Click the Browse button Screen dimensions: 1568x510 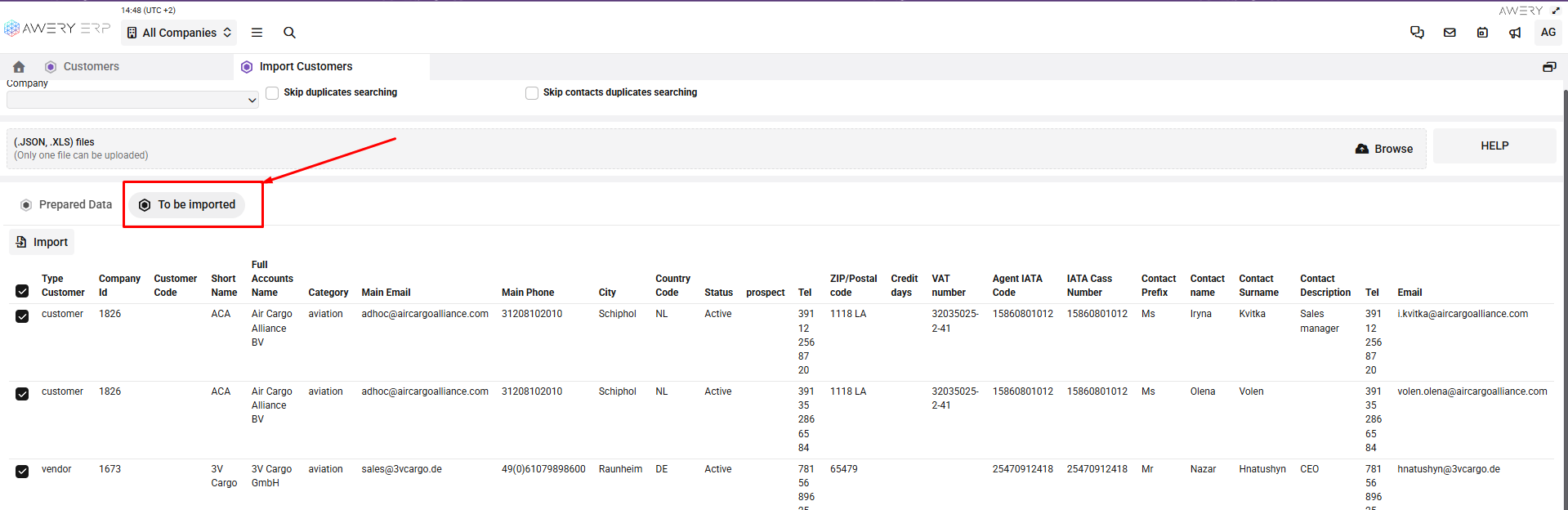(1384, 149)
